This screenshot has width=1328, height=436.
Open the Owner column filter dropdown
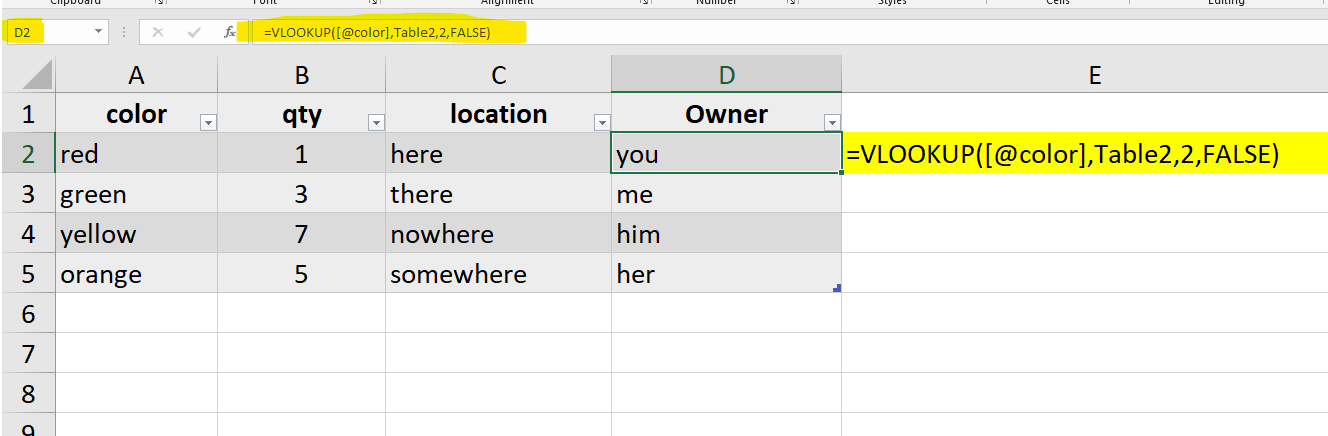click(832, 122)
